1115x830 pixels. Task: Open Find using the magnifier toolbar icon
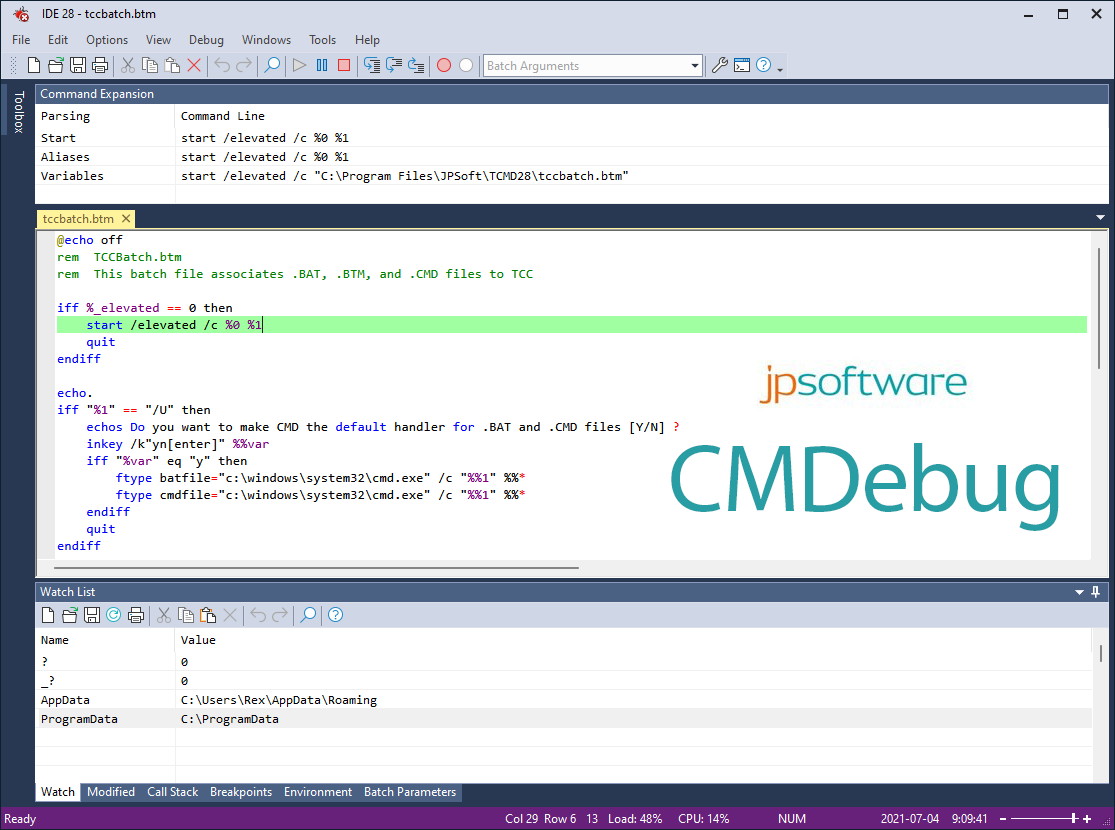pos(271,64)
